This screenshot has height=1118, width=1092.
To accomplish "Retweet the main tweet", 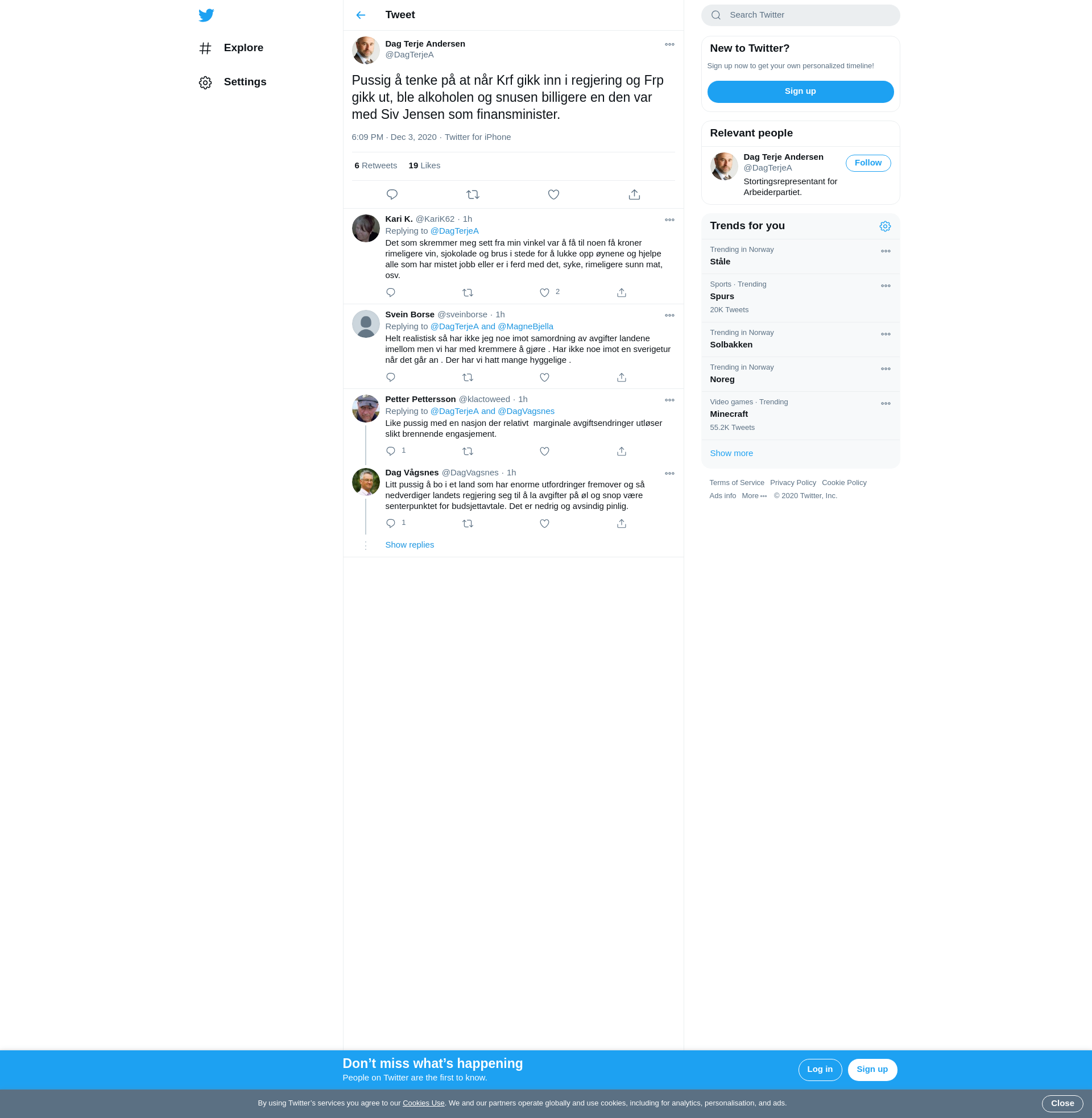I will [x=473, y=194].
